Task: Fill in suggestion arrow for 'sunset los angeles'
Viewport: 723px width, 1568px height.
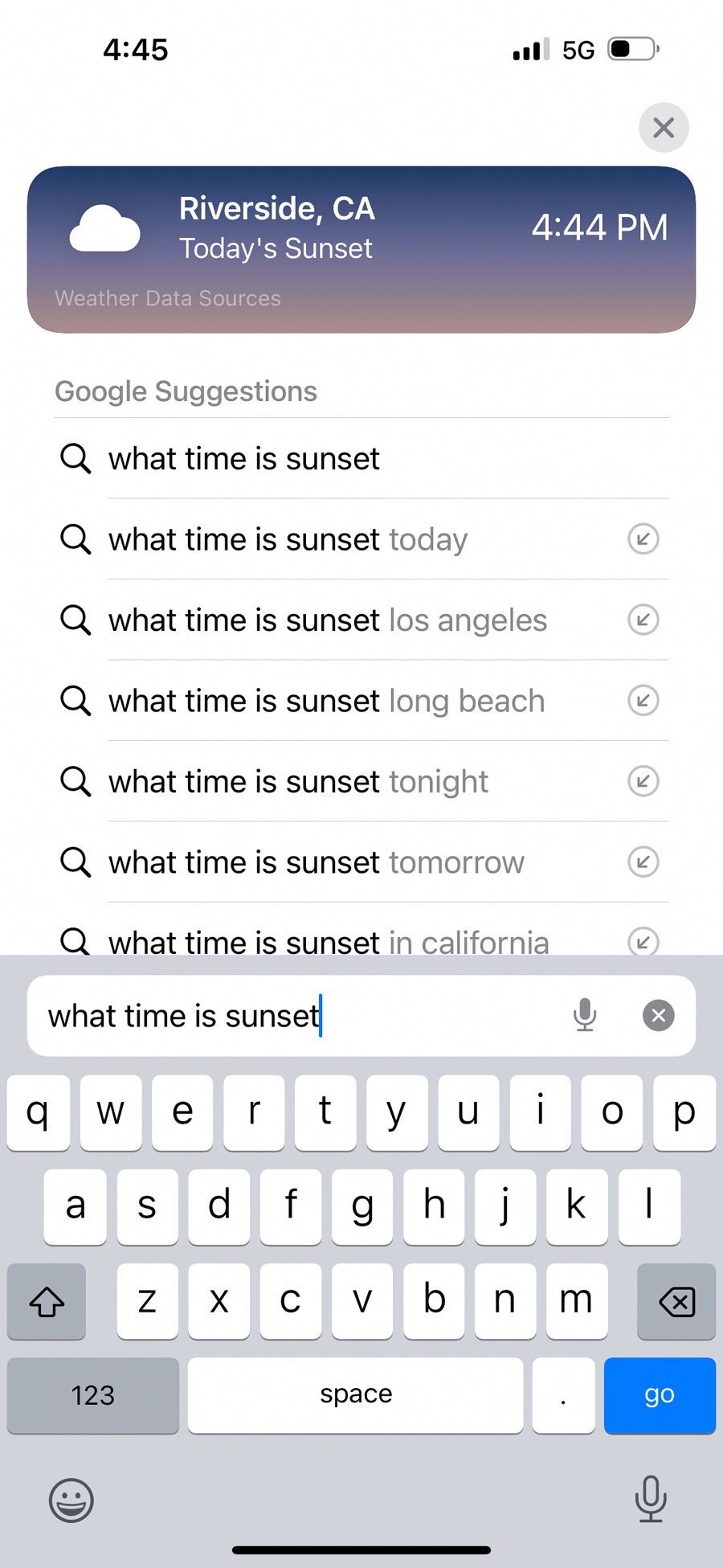Action: tap(643, 620)
